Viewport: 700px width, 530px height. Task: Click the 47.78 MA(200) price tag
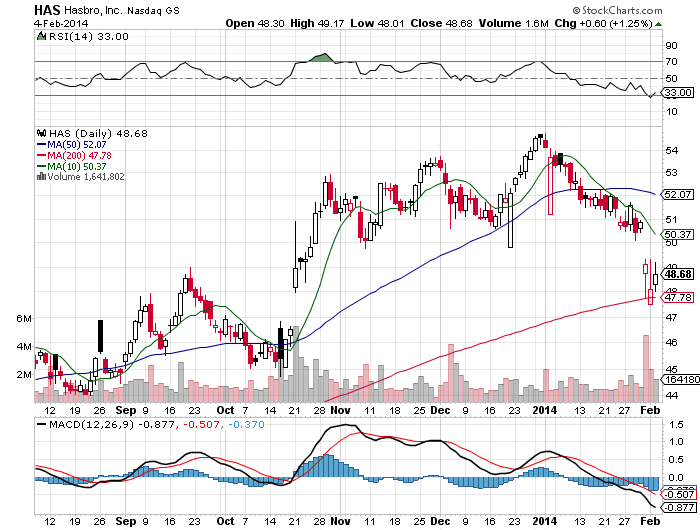[678, 297]
